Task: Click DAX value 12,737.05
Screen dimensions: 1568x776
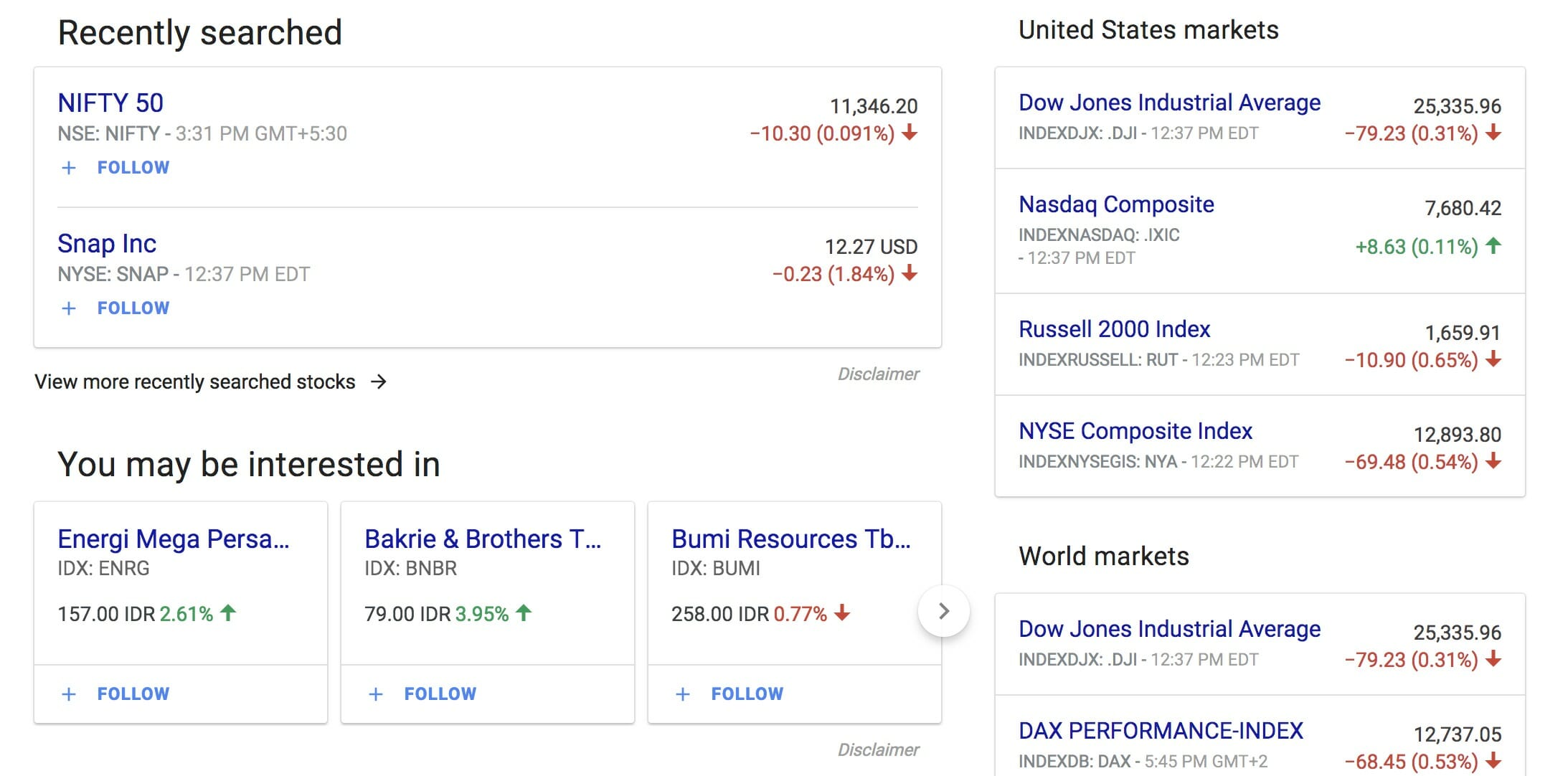Action: pos(1458,735)
